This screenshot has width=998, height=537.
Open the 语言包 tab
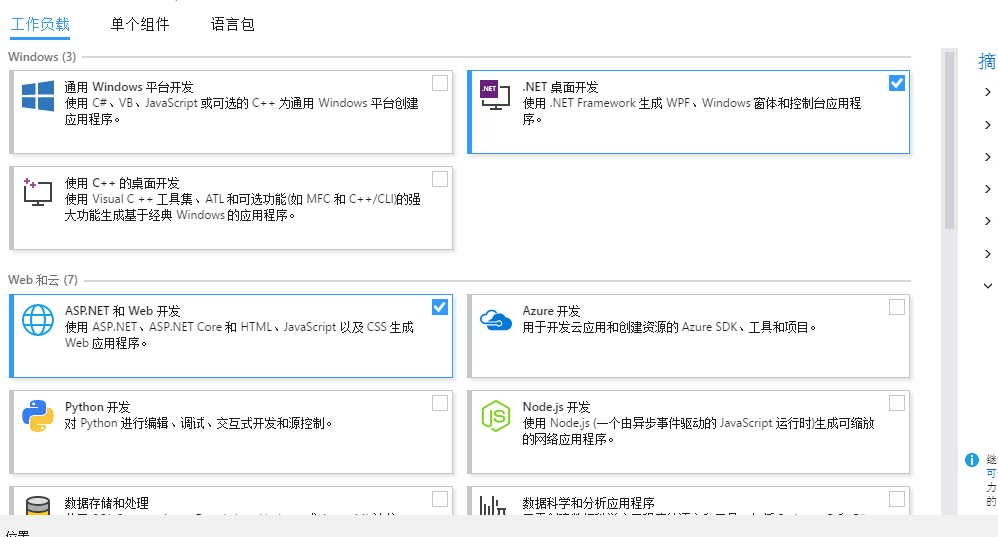233,24
